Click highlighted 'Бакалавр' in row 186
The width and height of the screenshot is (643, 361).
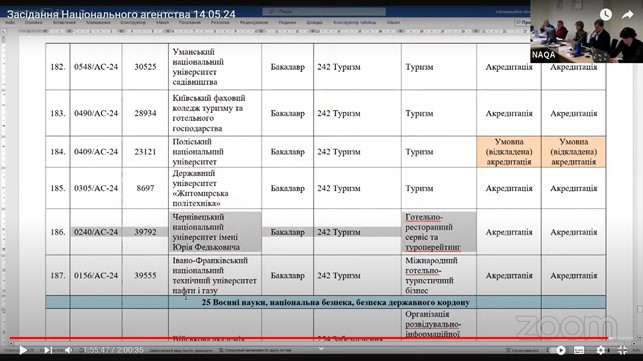[287, 232]
